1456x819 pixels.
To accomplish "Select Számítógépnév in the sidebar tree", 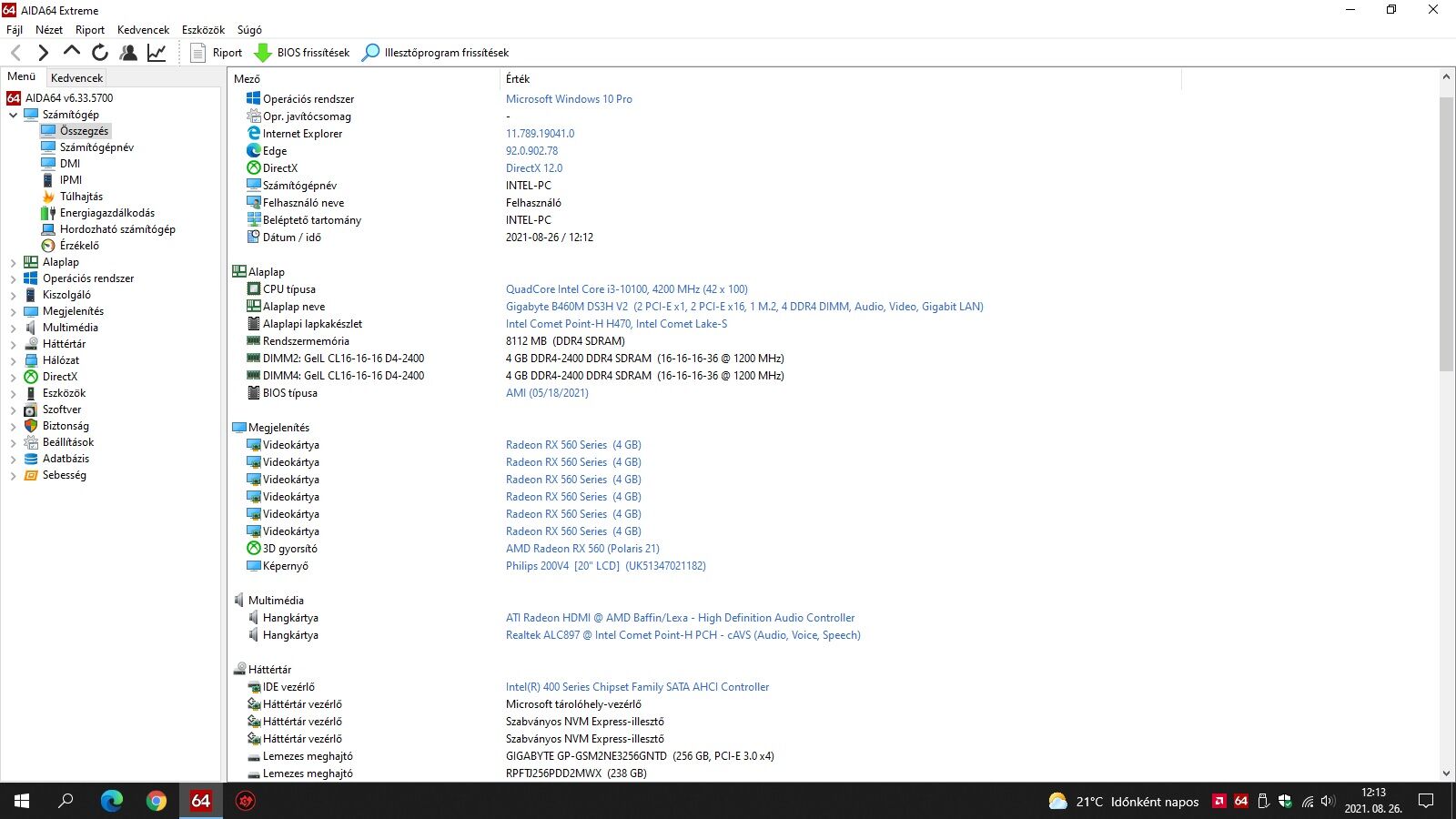I will coord(96,147).
